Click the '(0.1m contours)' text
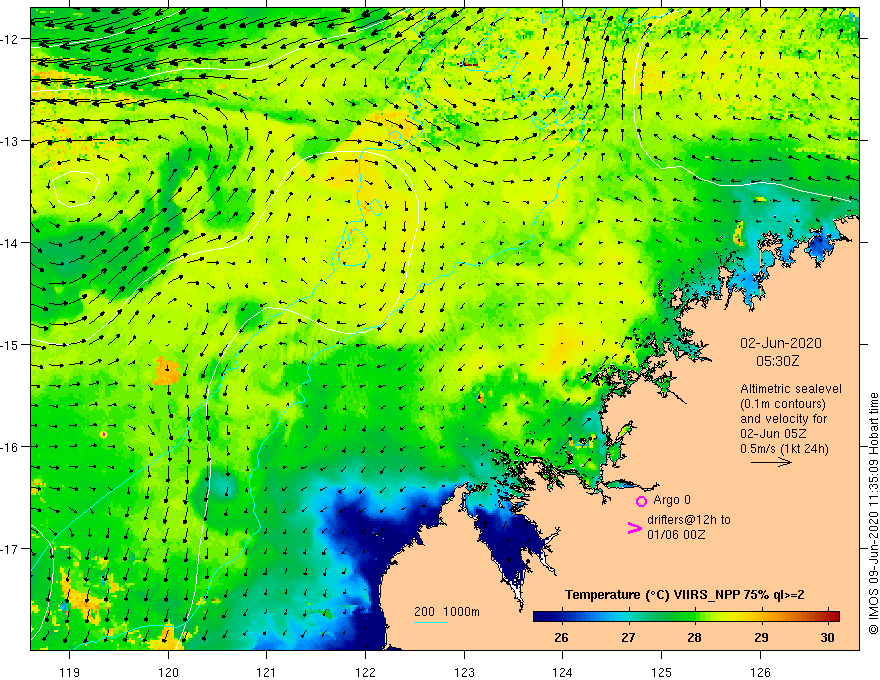The image size is (880, 680). pyautogui.click(x=783, y=404)
